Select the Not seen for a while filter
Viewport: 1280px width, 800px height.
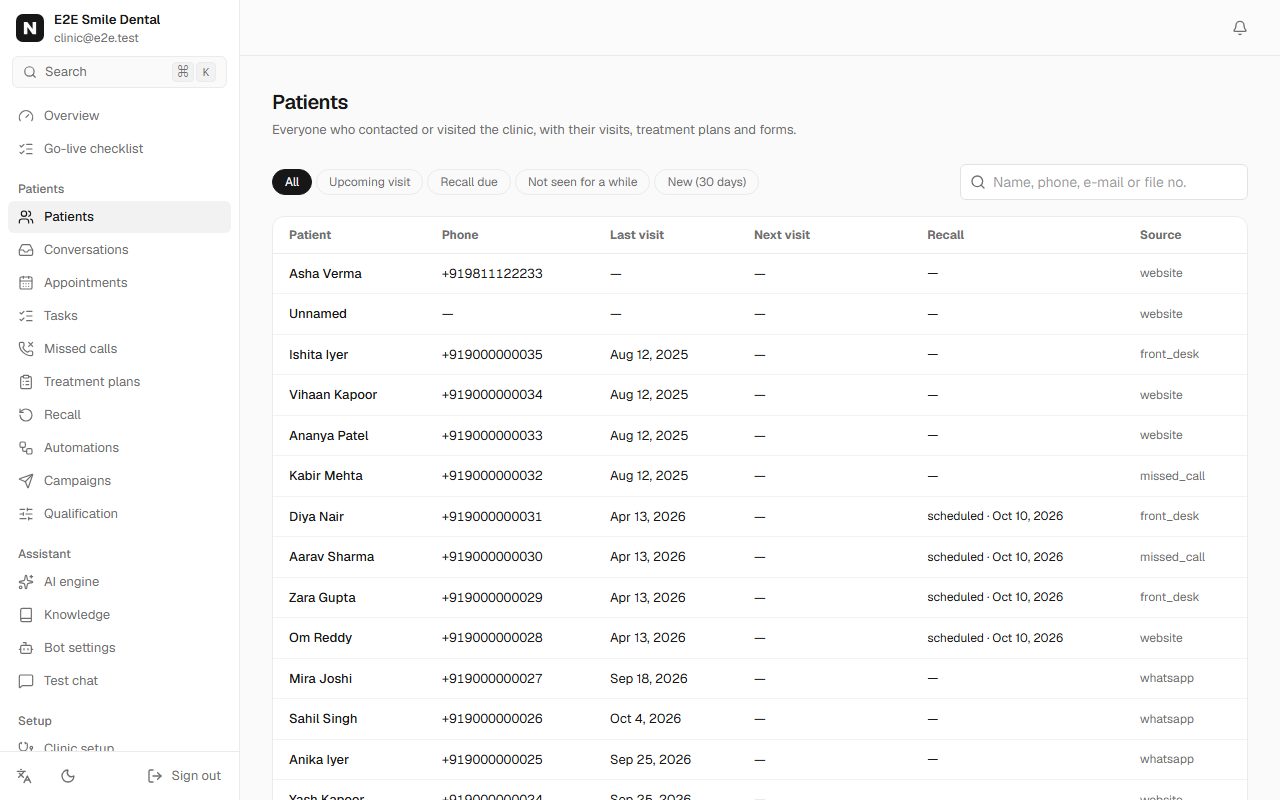click(582, 182)
